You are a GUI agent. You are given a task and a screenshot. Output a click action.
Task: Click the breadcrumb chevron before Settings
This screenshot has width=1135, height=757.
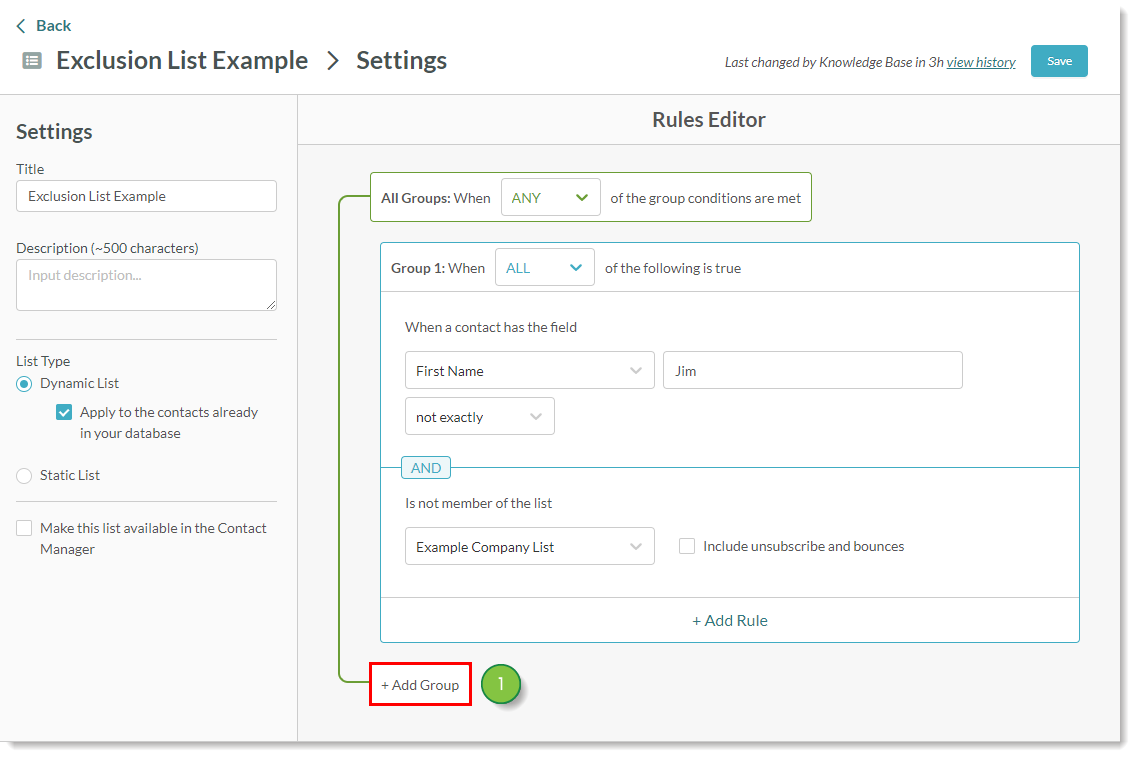pos(333,61)
